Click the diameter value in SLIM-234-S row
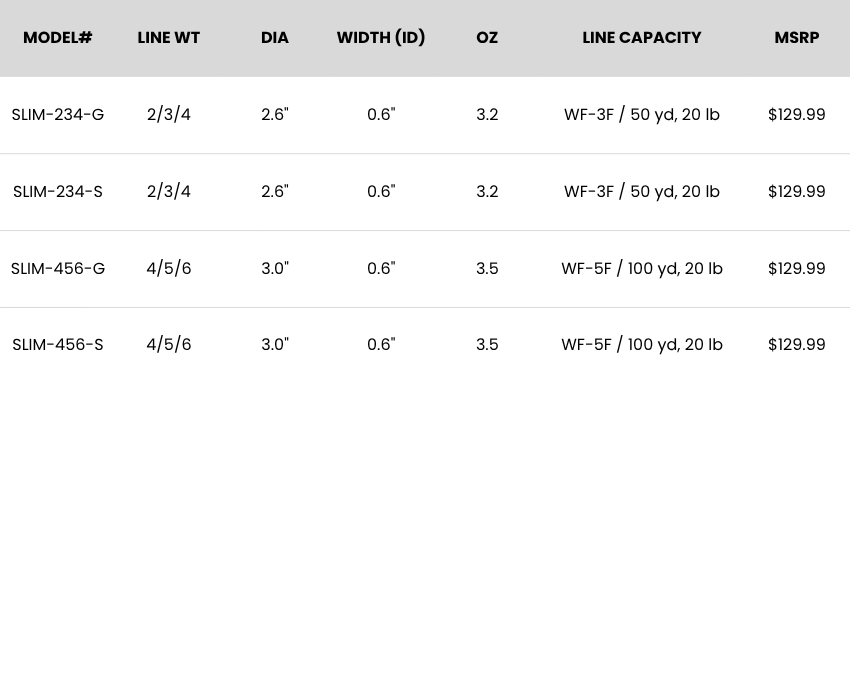The image size is (850, 700). click(x=275, y=192)
